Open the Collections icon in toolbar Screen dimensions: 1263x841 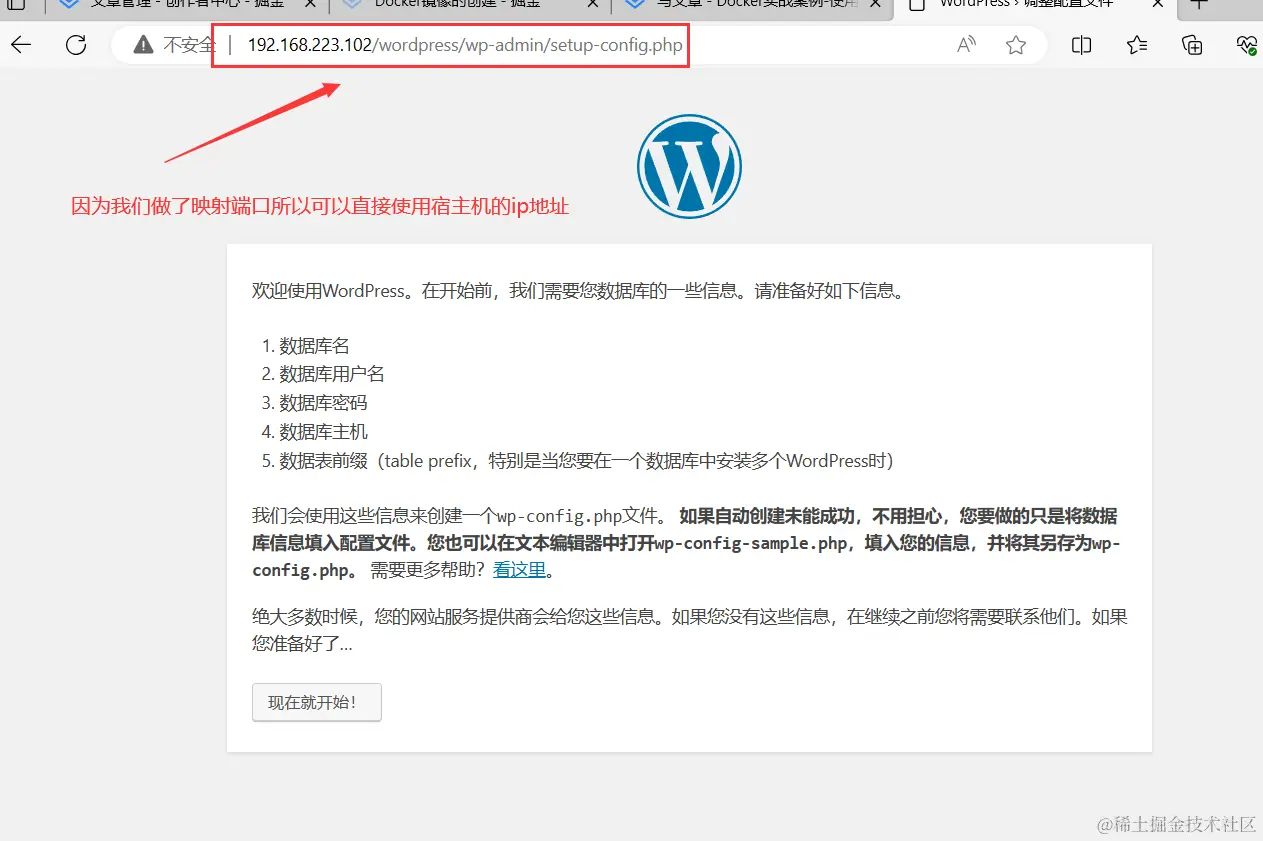(x=1192, y=44)
